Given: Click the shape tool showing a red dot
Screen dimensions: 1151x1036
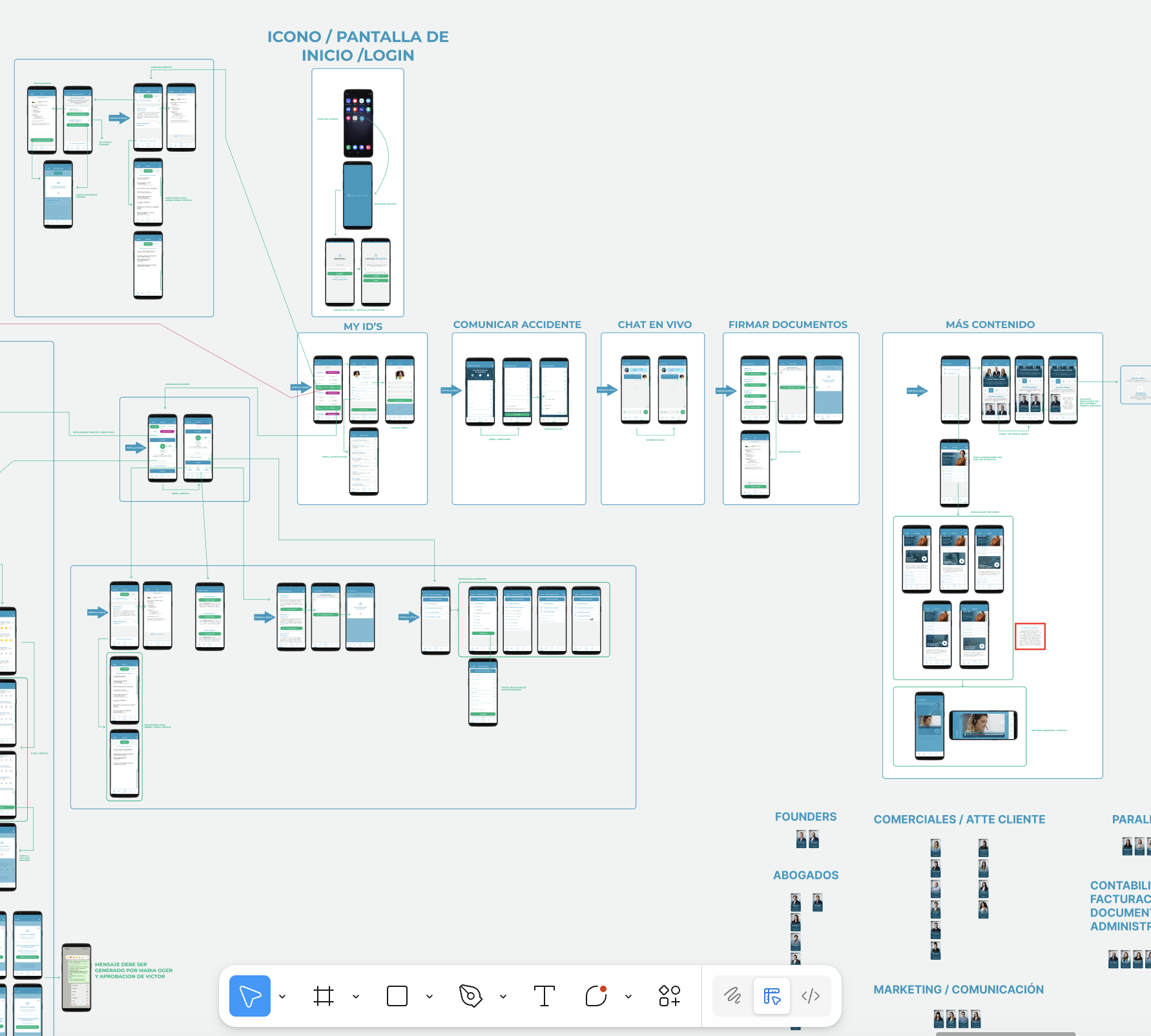Looking at the screenshot, I should click(597, 996).
